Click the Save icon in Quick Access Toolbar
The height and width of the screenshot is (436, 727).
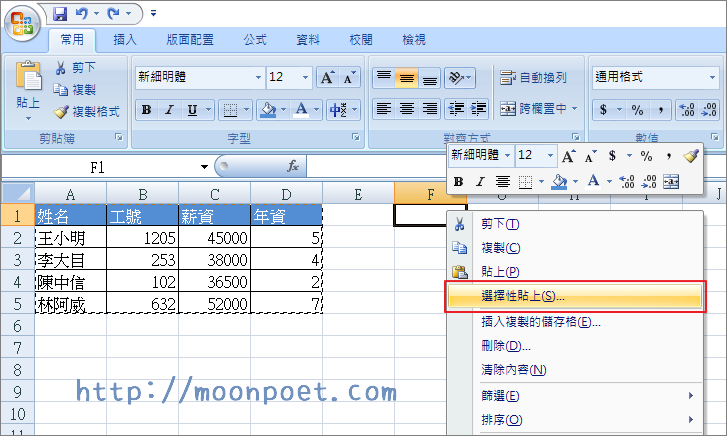(x=60, y=14)
